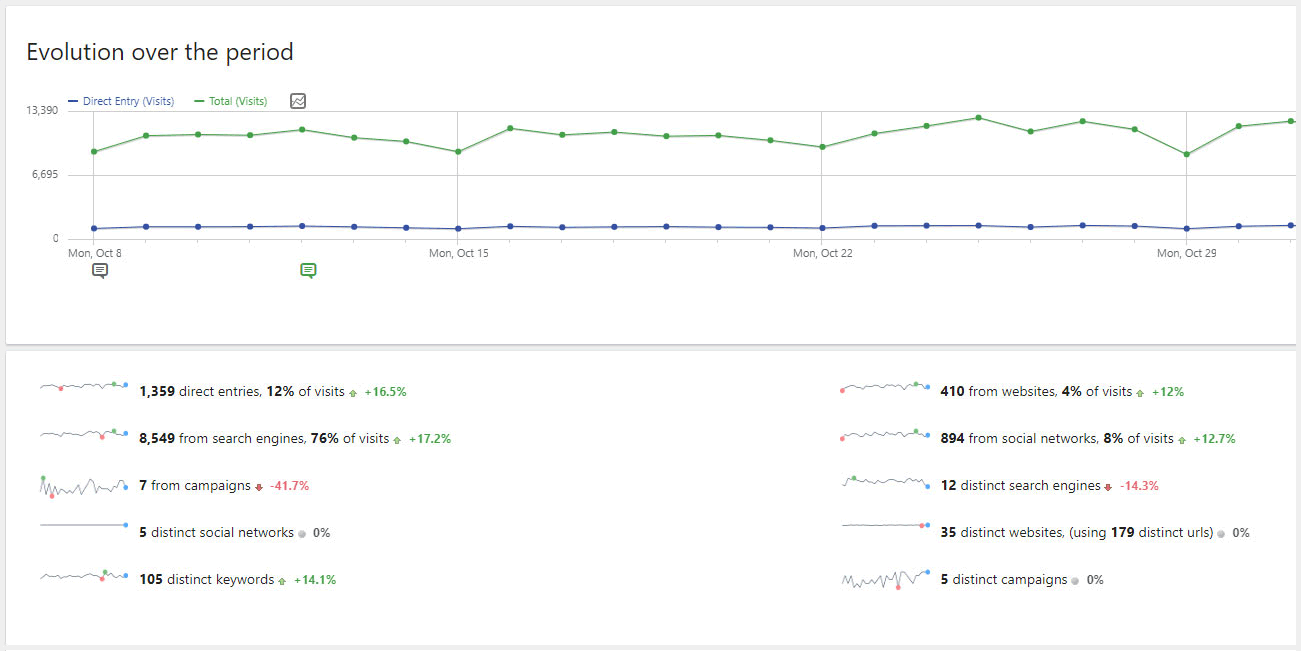Open the green annotation note icon
This screenshot has height=651, width=1301.
pyautogui.click(x=308, y=270)
